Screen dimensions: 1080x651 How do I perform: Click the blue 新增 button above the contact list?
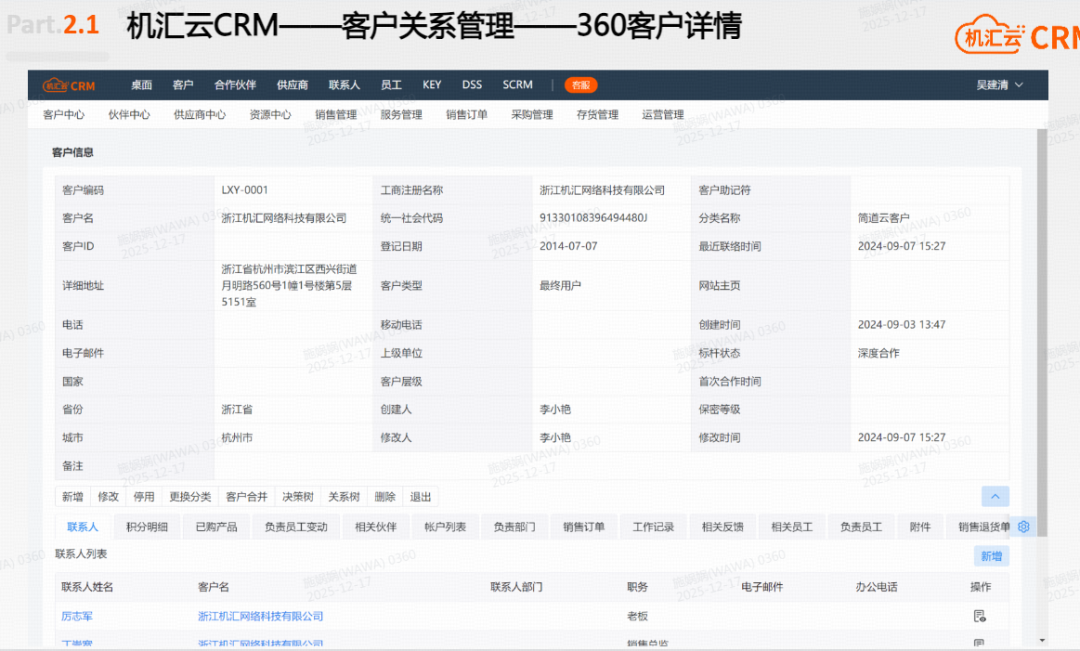click(x=991, y=555)
